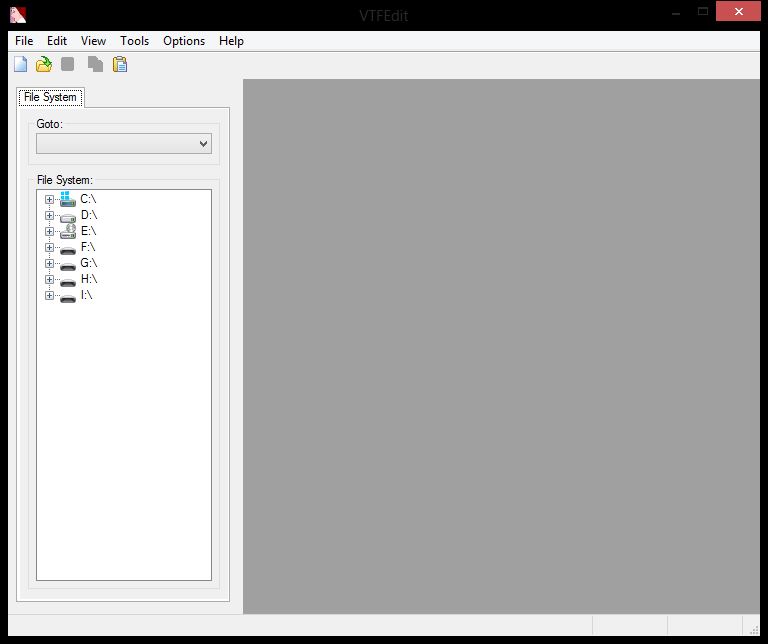Open the Edit menu
Viewport: 768px width, 644px height.
(57, 41)
